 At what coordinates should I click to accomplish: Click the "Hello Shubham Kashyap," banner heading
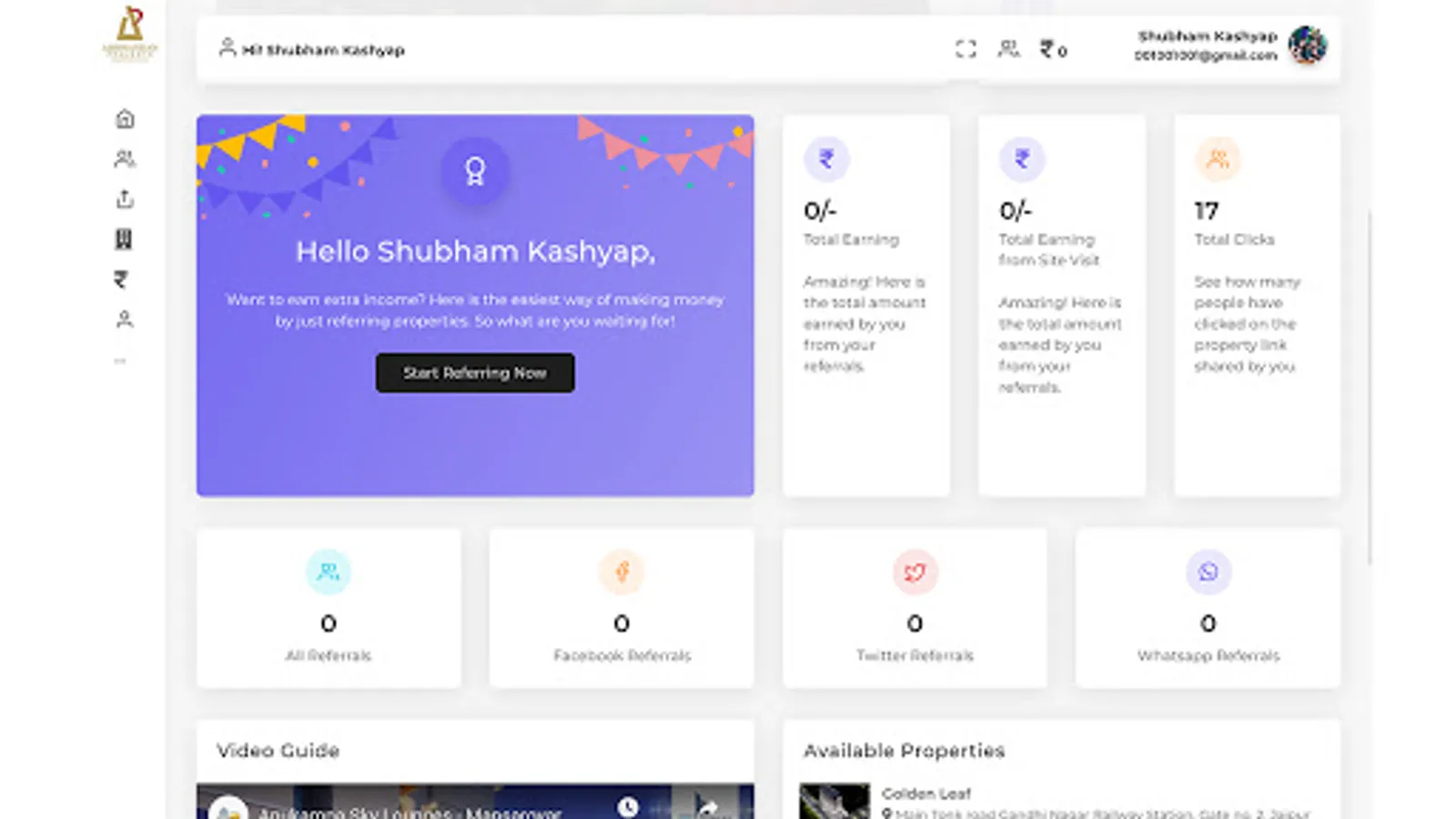(x=475, y=251)
